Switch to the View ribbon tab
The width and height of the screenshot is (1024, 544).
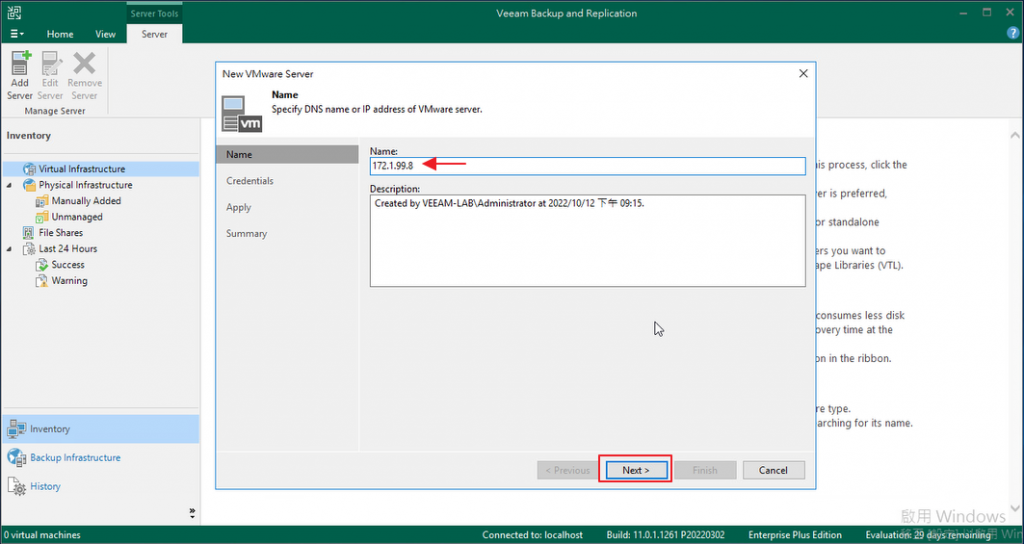[x=105, y=34]
